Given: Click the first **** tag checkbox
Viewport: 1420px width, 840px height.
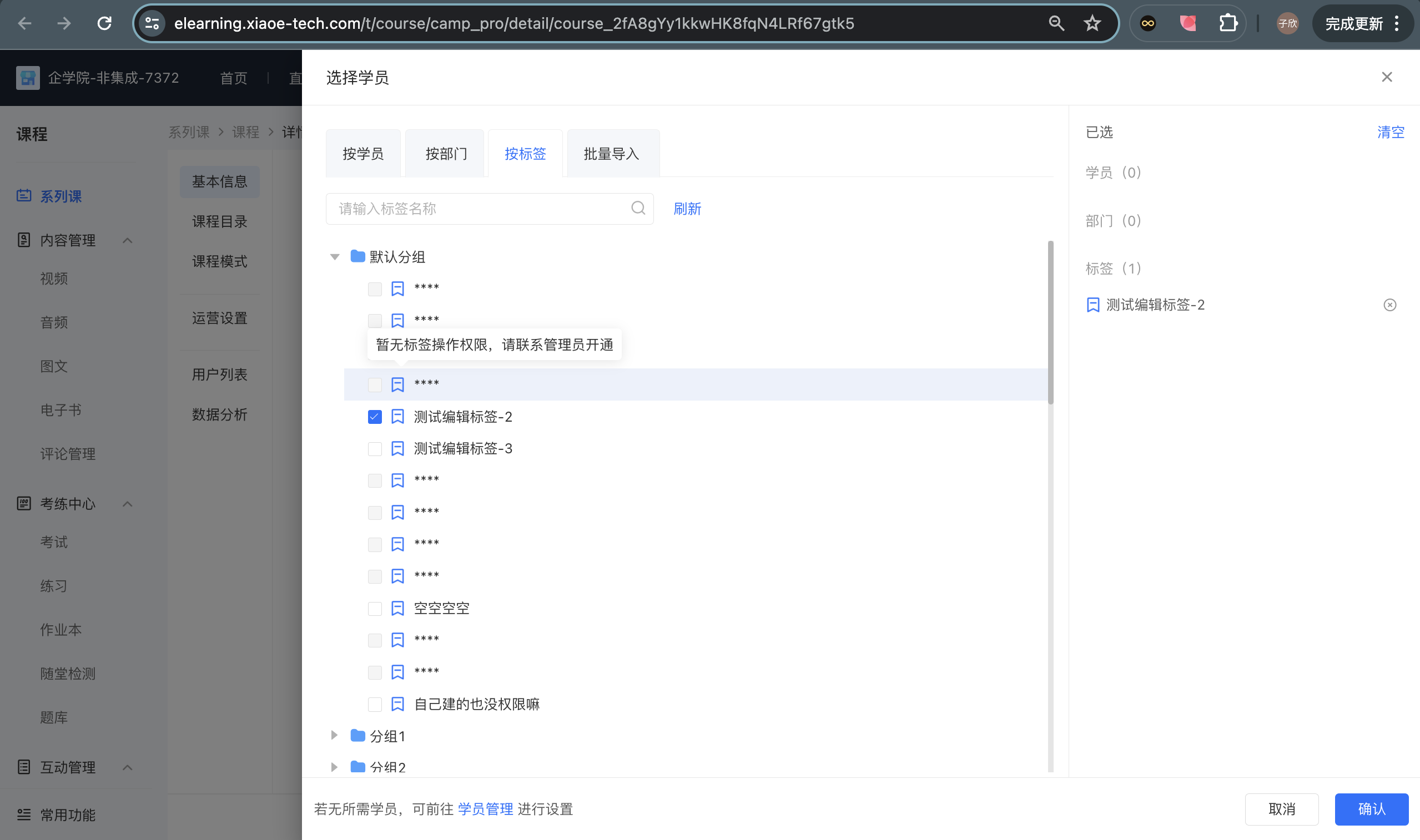Looking at the screenshot, I should (374, 289).
